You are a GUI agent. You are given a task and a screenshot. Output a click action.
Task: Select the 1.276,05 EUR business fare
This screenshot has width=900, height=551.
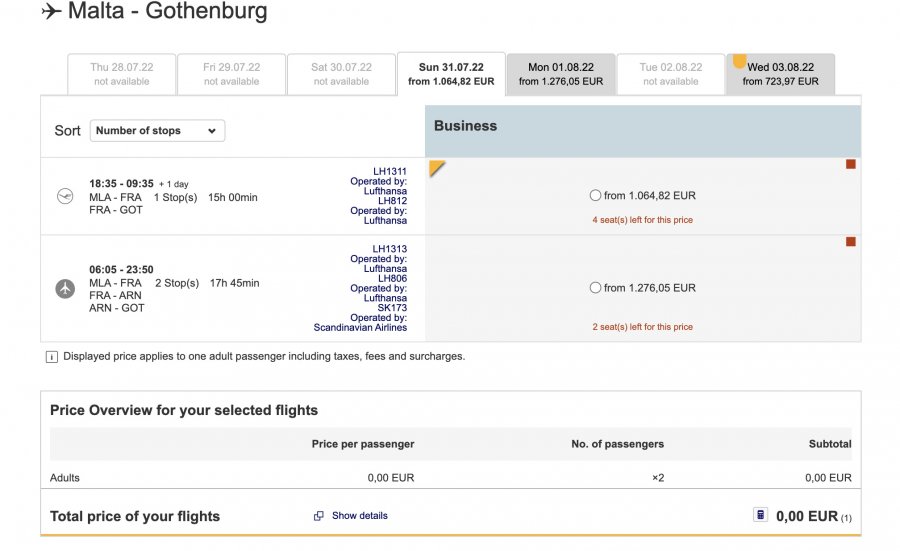tap(596, 288)
